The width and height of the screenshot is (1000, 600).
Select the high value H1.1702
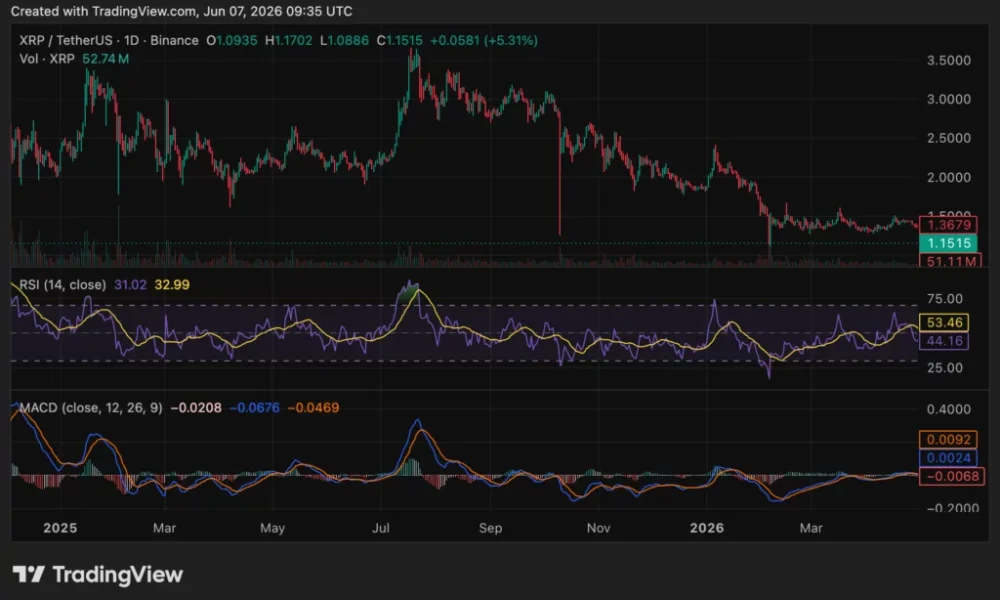point(289,40)
